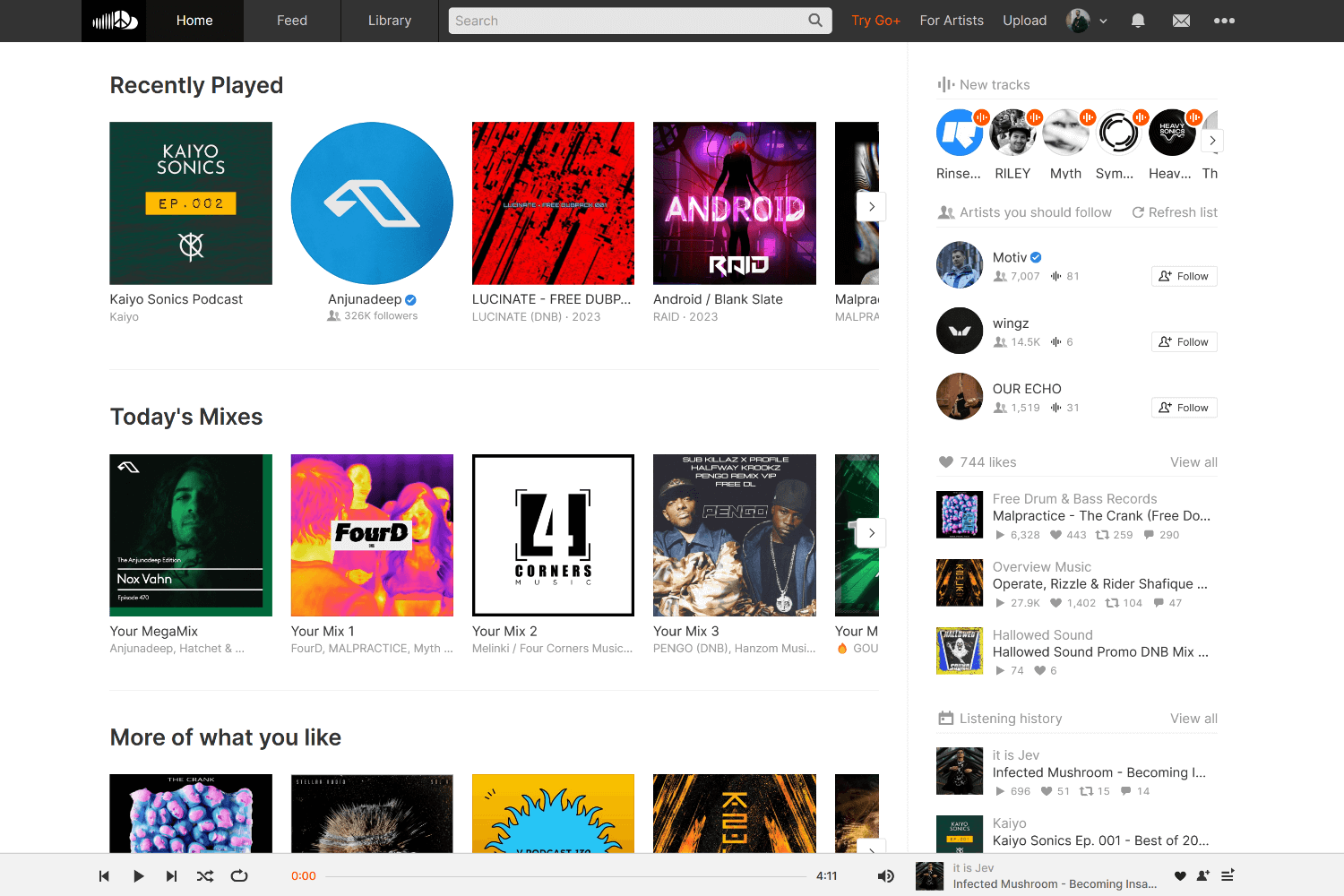Show next Recently Played items
1344x896 pixels.
(871, 206)
